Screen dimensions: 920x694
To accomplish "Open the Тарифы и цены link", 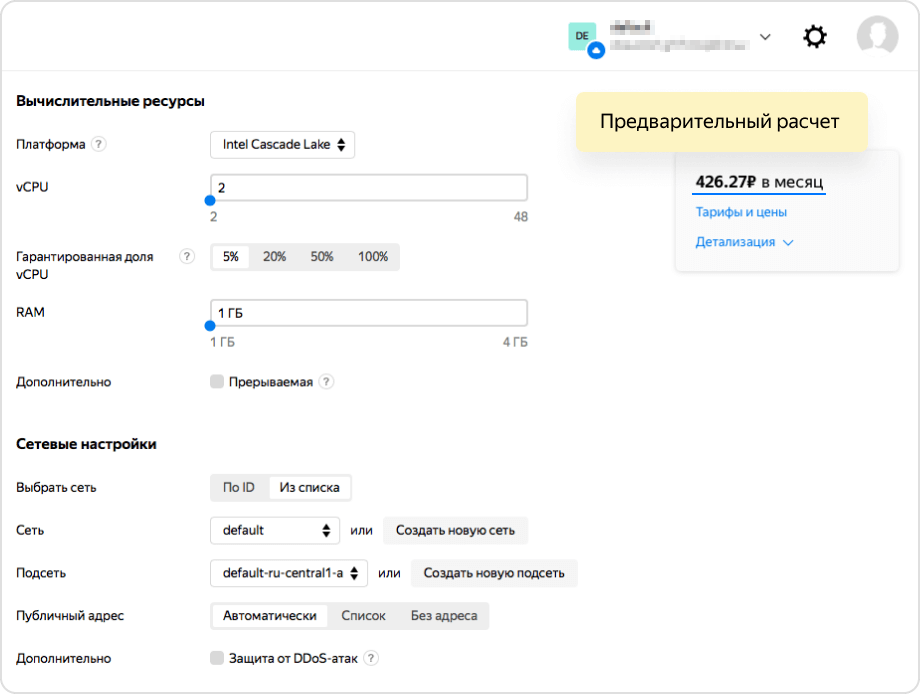I will [x=741, y=212].
